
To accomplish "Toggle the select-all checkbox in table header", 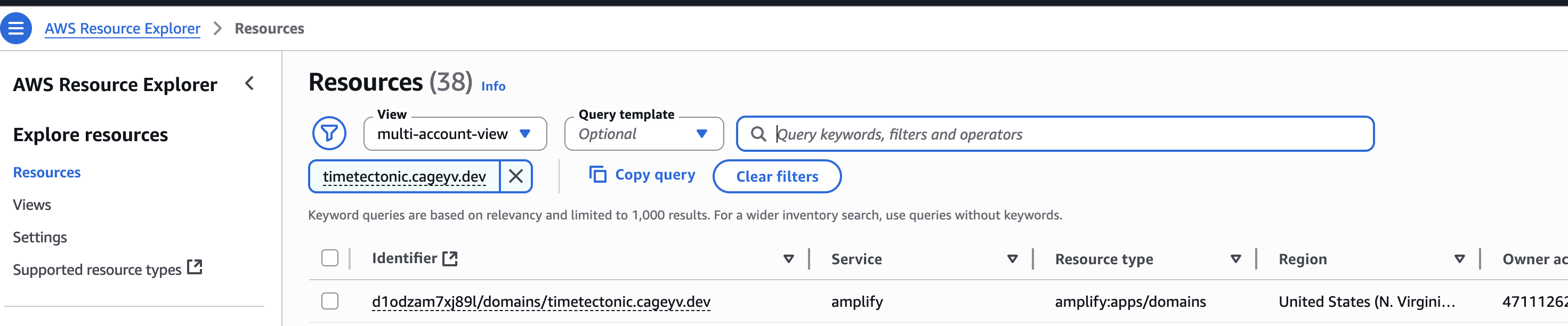I will point(330,258).
